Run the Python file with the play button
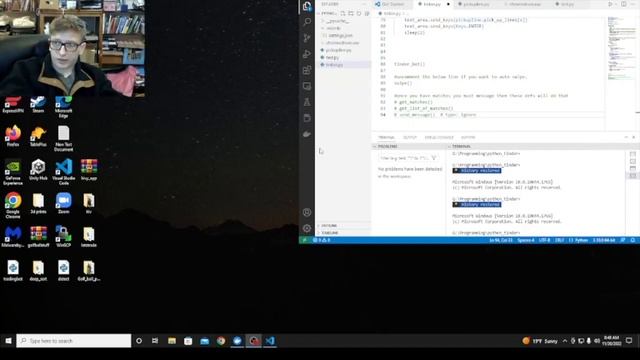 [x=610, y=4]
